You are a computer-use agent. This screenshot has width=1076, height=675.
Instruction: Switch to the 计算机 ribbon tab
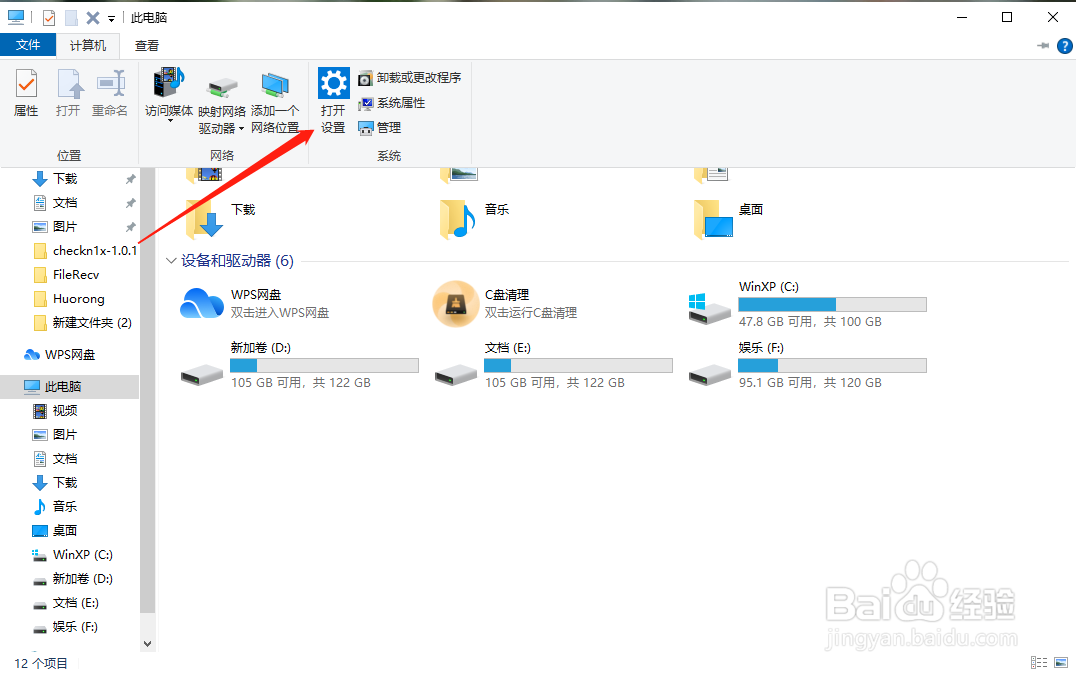pos(88,45)
